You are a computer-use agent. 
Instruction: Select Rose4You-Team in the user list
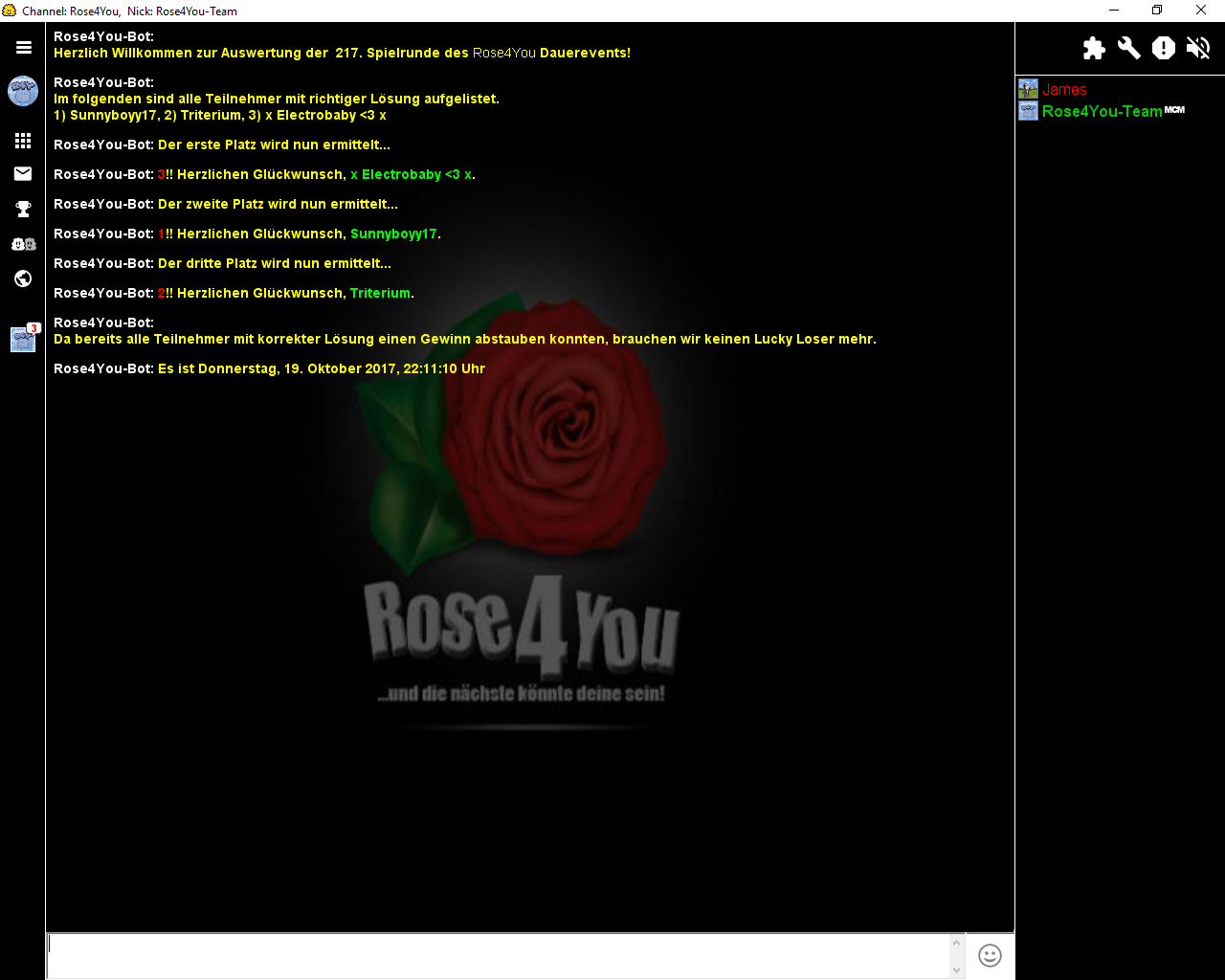click(1102, 111)
